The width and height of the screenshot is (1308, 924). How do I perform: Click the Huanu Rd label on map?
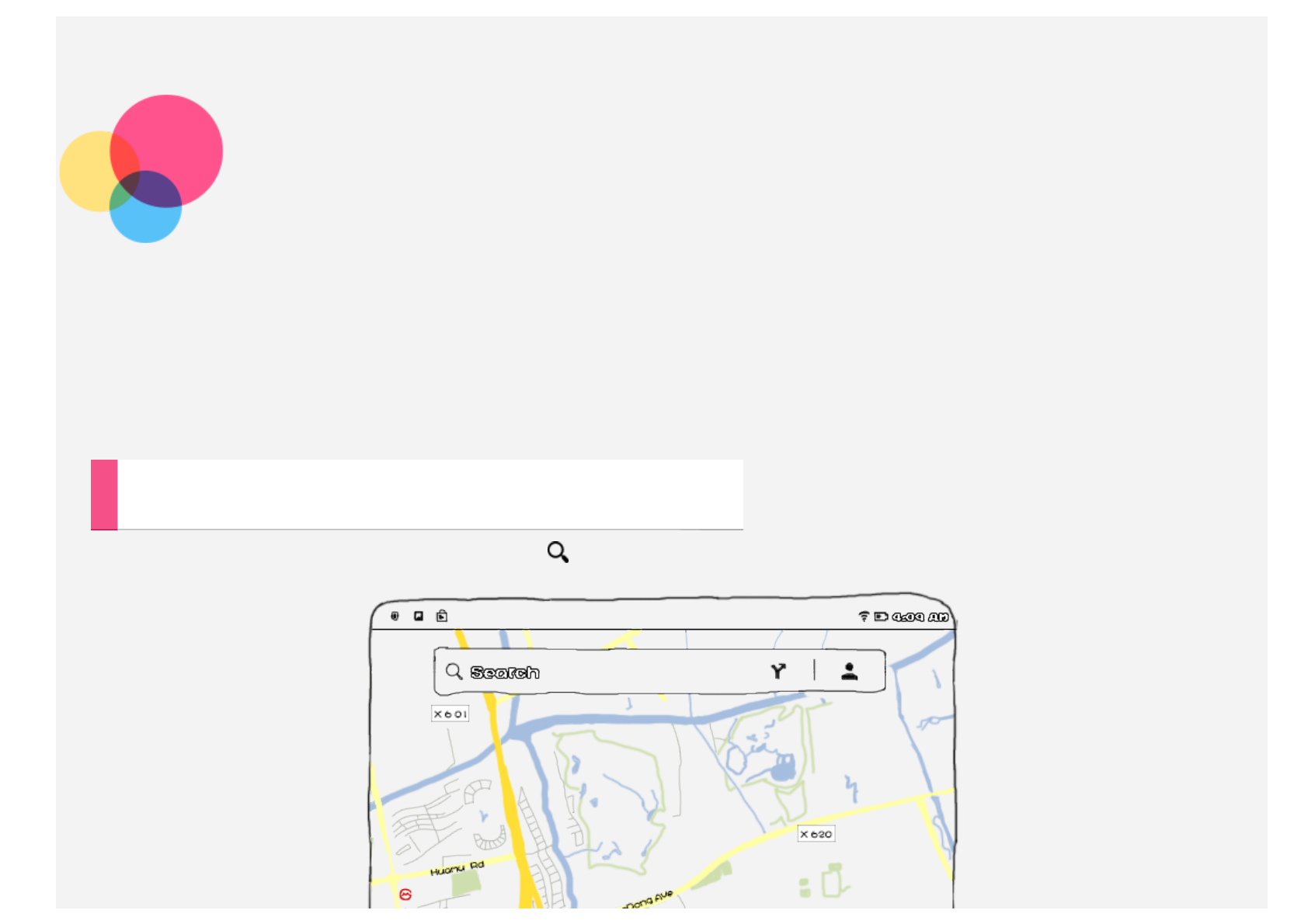tap(457, 868)
